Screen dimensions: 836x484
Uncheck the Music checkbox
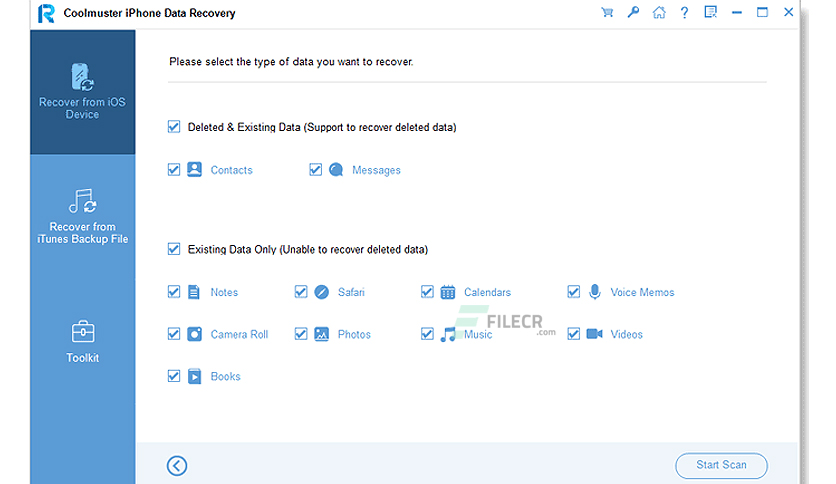coord(427,334)
